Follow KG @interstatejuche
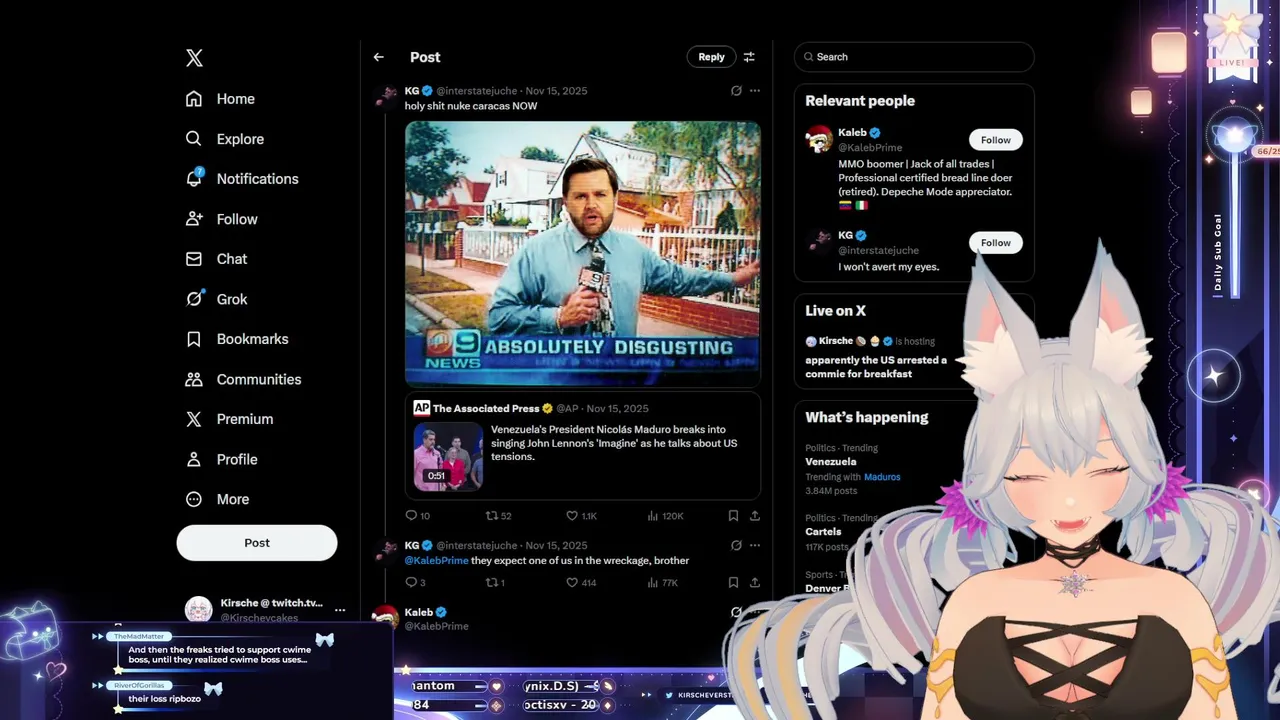The width and height of the screenshot is (1280, 720). [995, 243]
